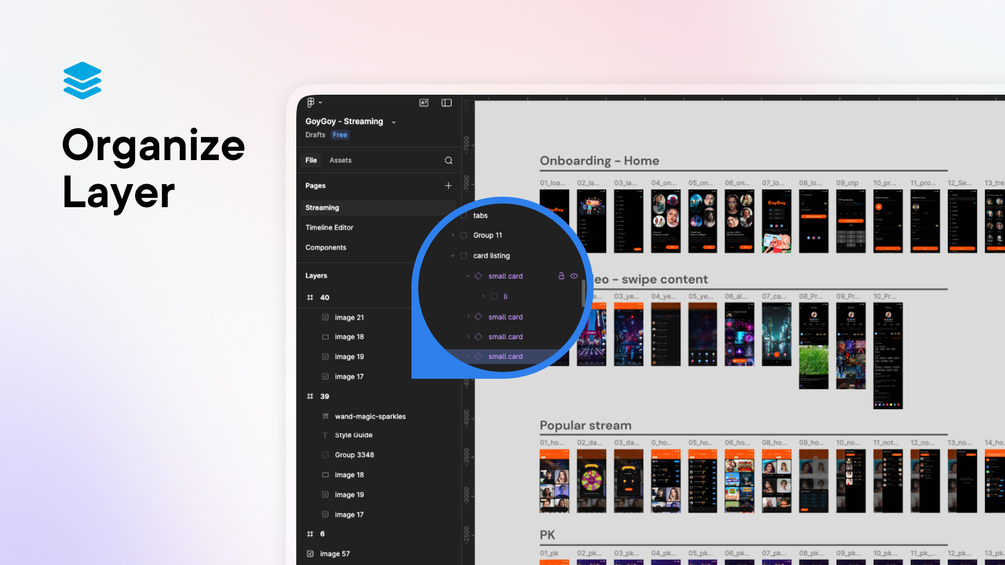1005x565 pixels.
Task: Click the group icon of Group 3348
Action: (x=325, y=455)
